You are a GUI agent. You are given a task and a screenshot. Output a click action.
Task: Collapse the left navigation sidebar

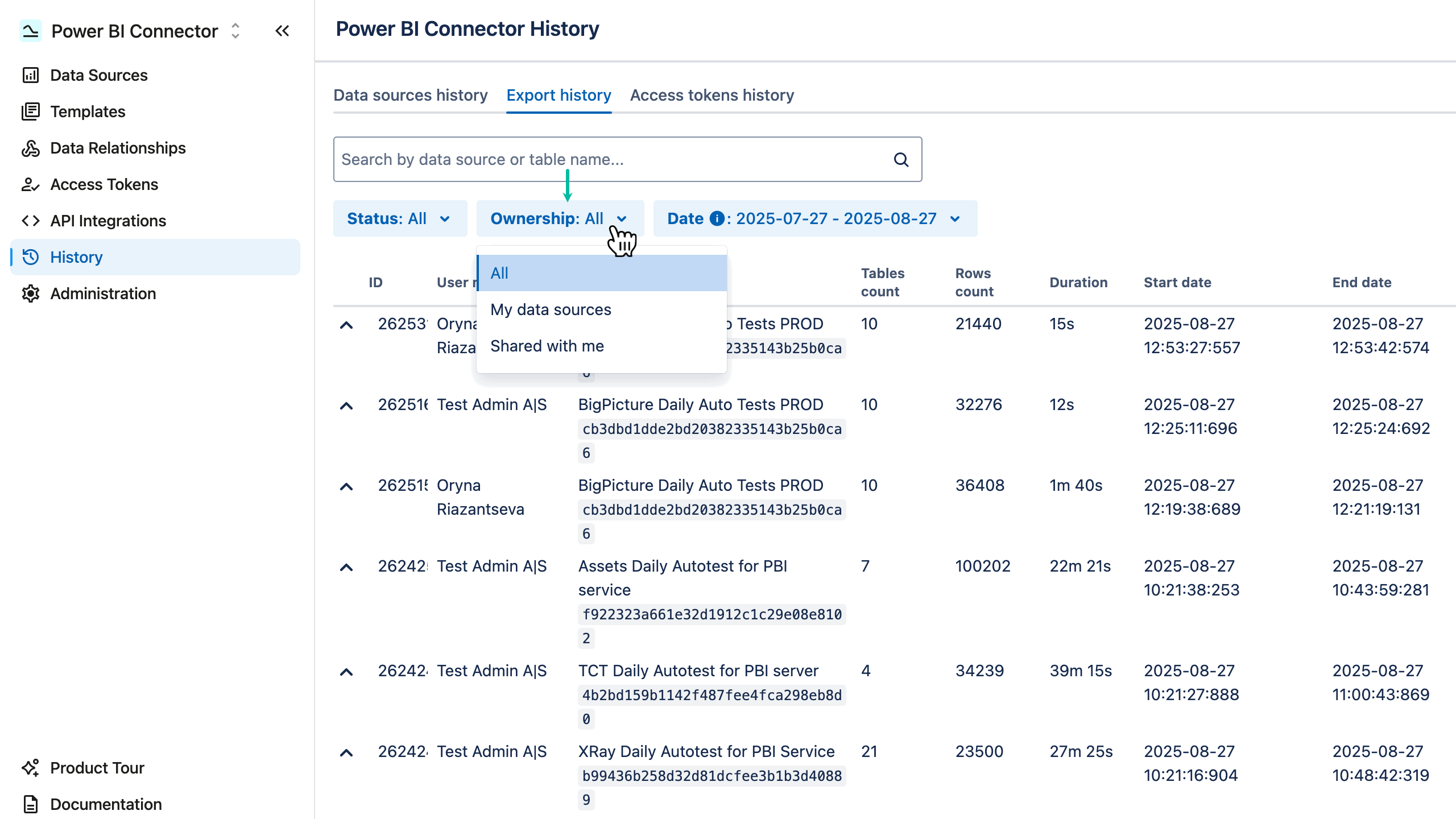282,31
